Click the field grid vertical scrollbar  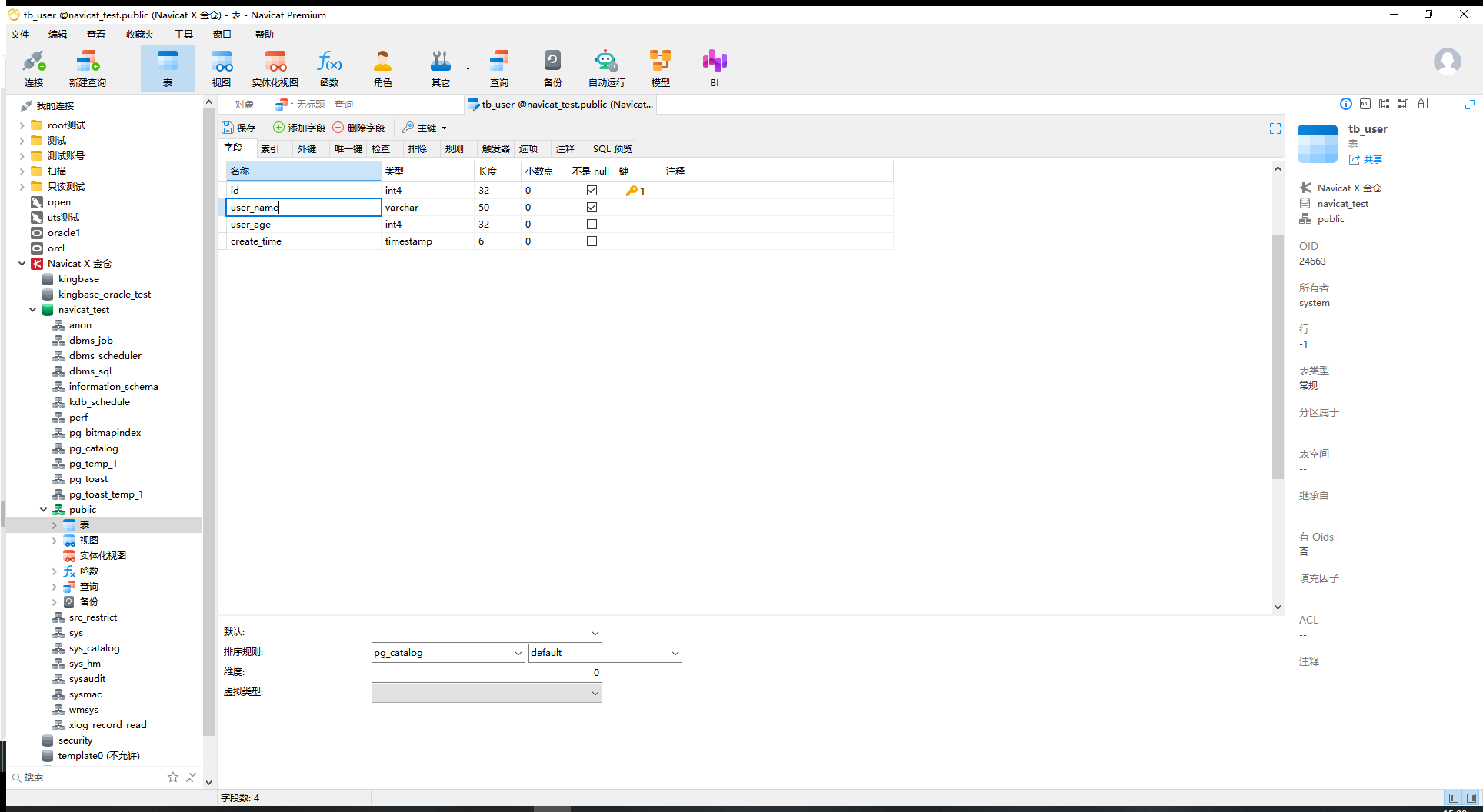(x=1278, y=358)
